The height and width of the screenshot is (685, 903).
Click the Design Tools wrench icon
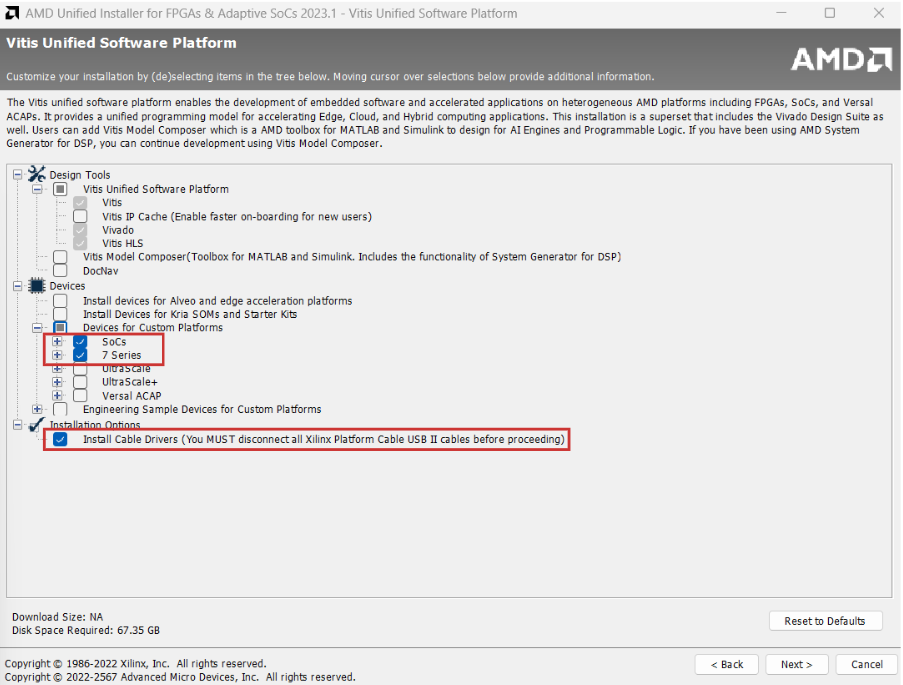point(37,174)
